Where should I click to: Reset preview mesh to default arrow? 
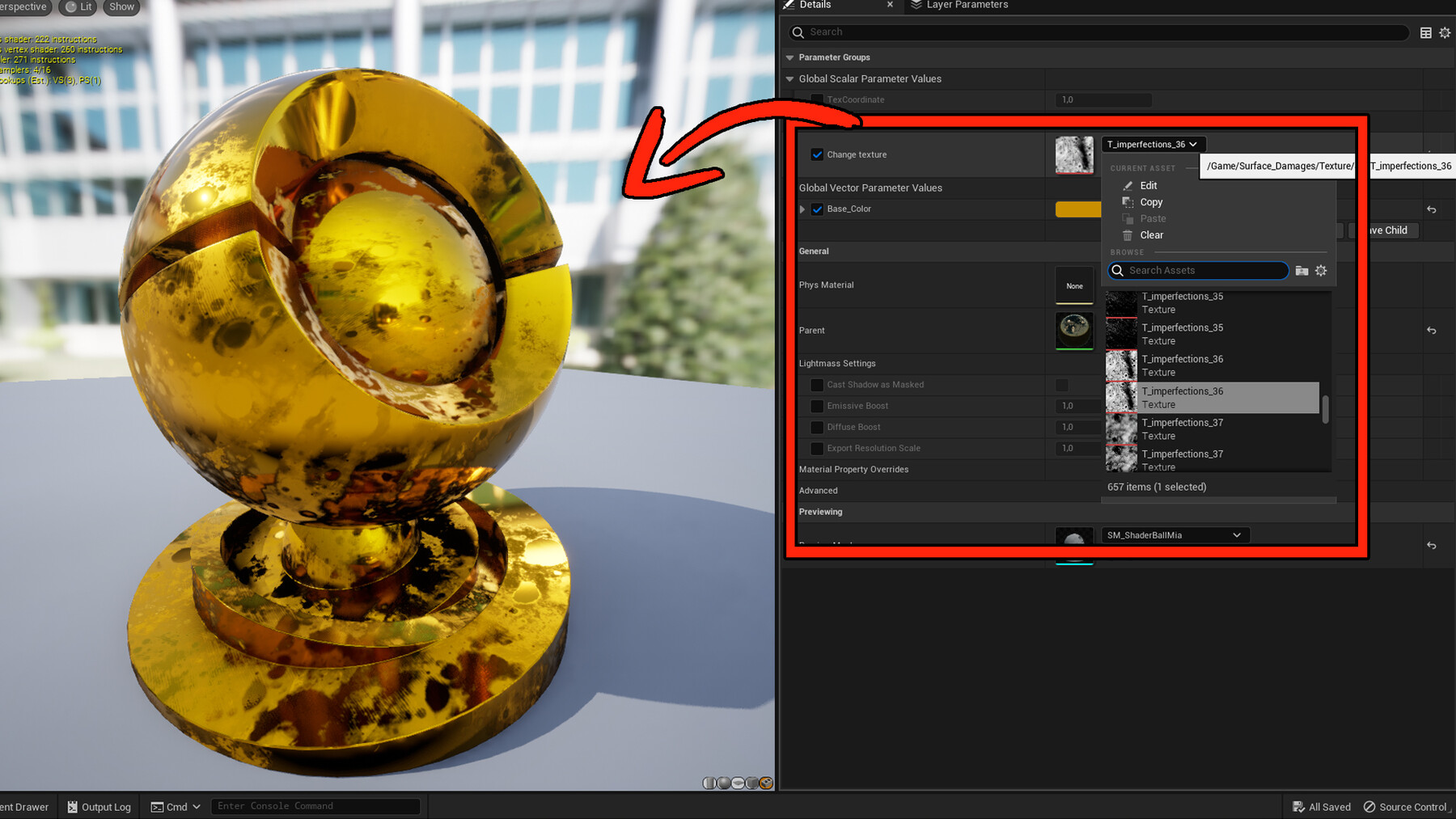1431,546
